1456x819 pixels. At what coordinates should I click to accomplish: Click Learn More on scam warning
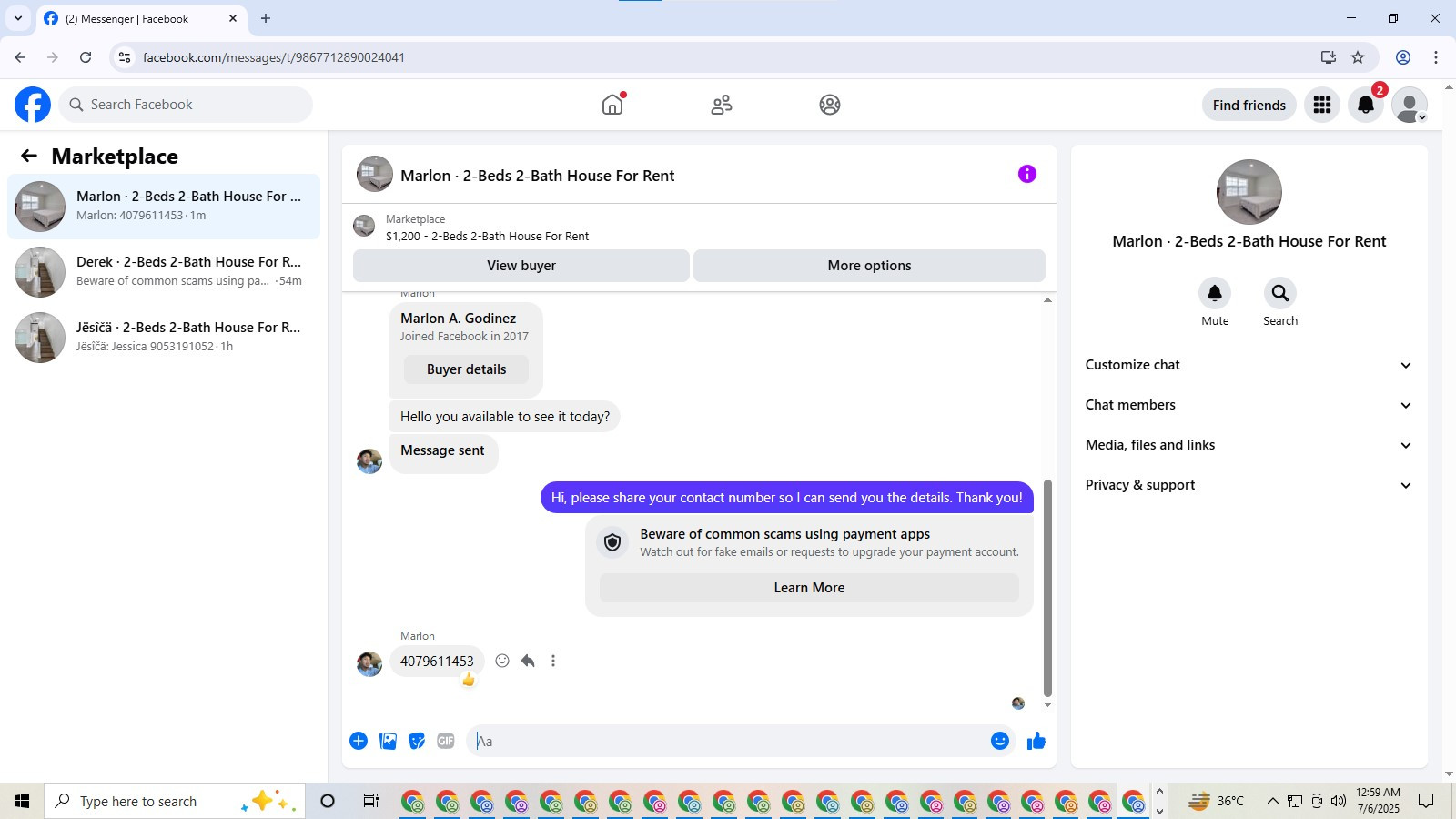pyautogui.click(x=809, y=588)
